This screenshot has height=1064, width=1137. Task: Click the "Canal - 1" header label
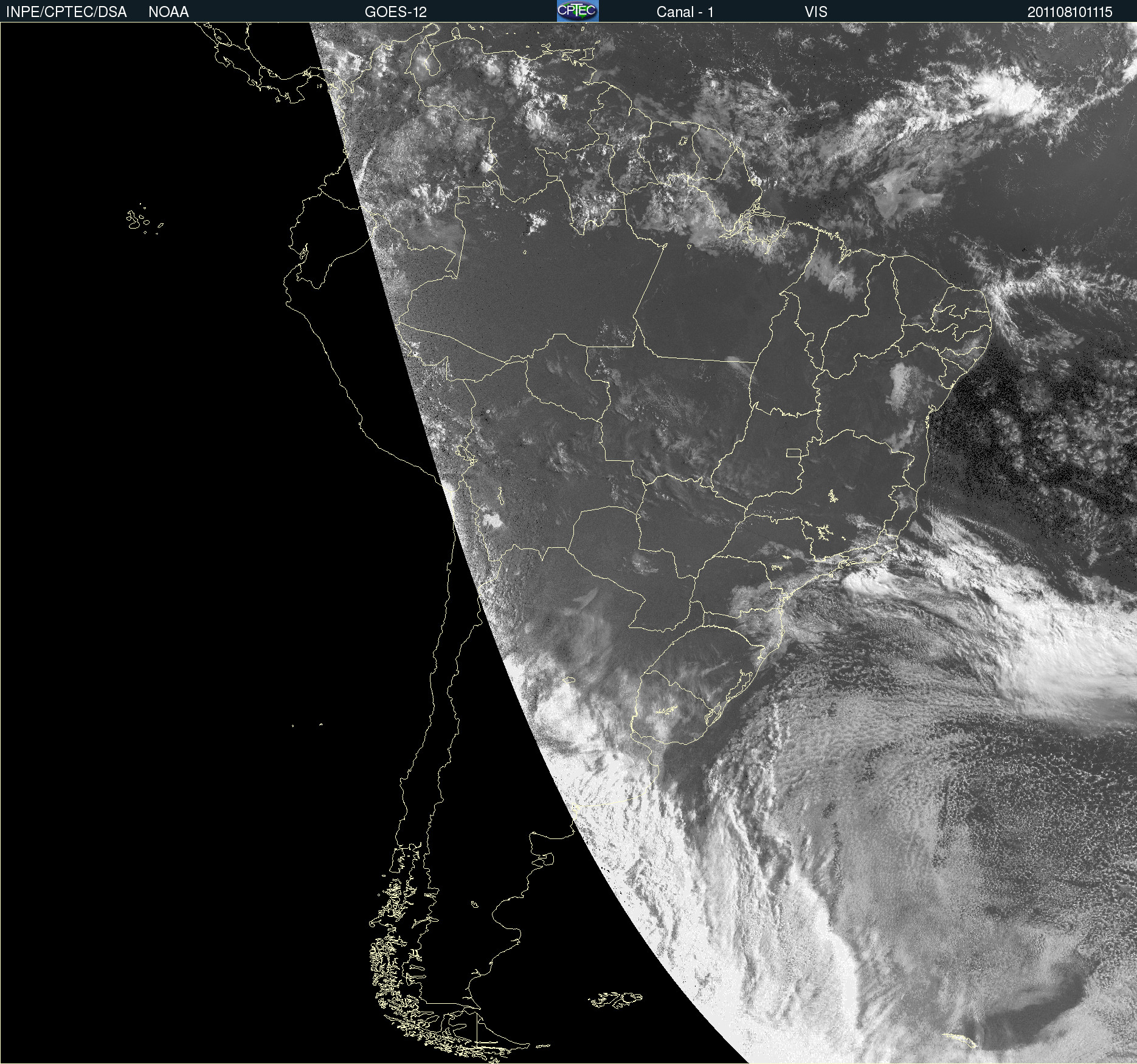pyautogui.click(x=685, y=12)
